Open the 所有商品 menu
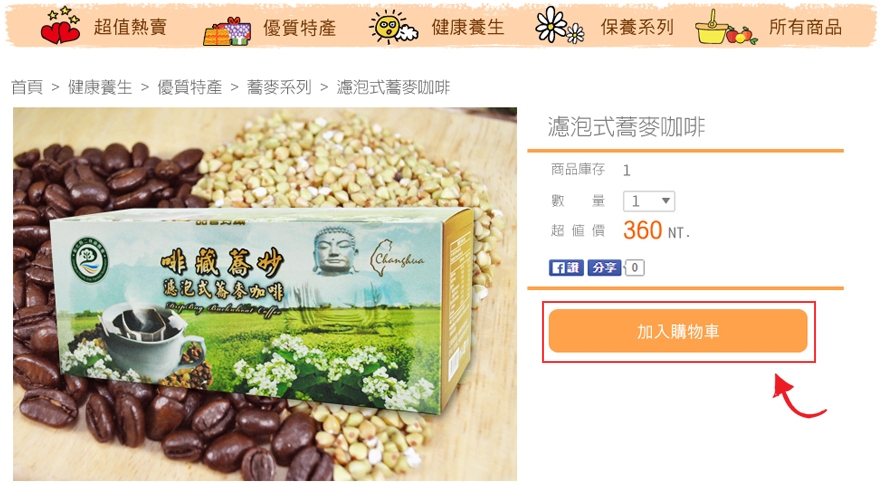The height and width of the screenshot is (485, 880). coord(805,27)
